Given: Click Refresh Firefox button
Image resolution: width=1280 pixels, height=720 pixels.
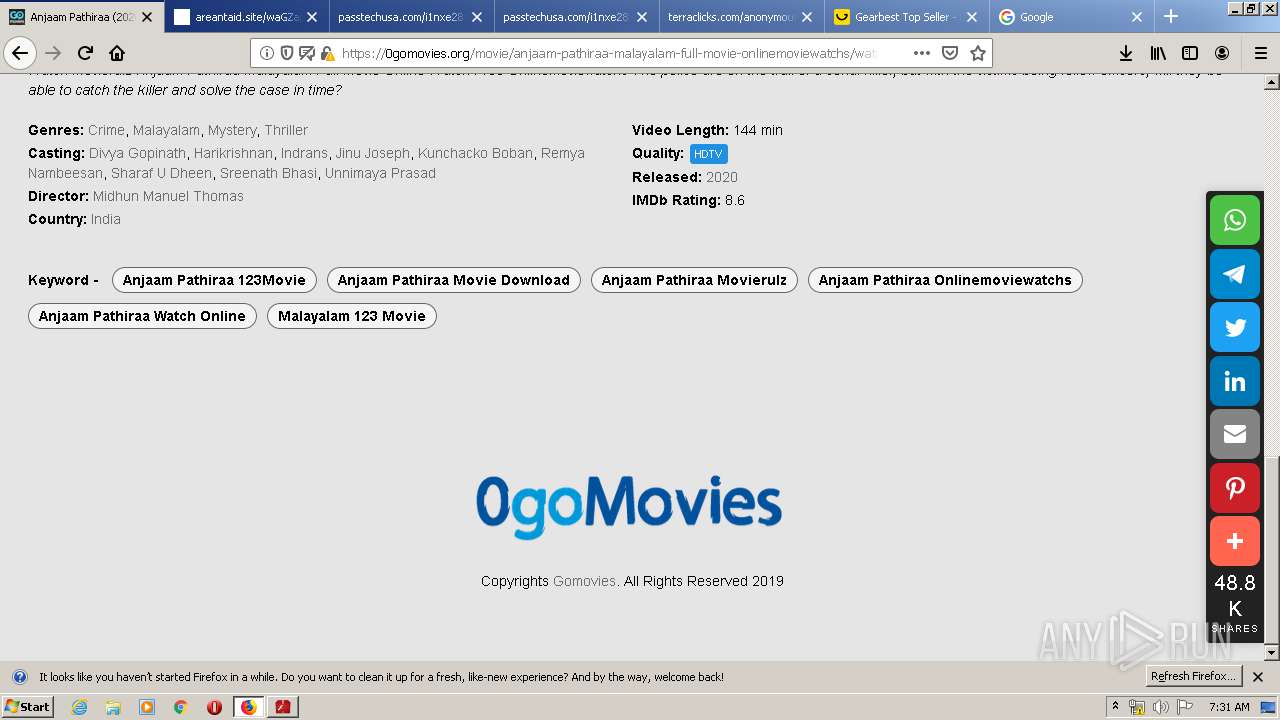Looking at the screenshot, I should pos(1193,677).
